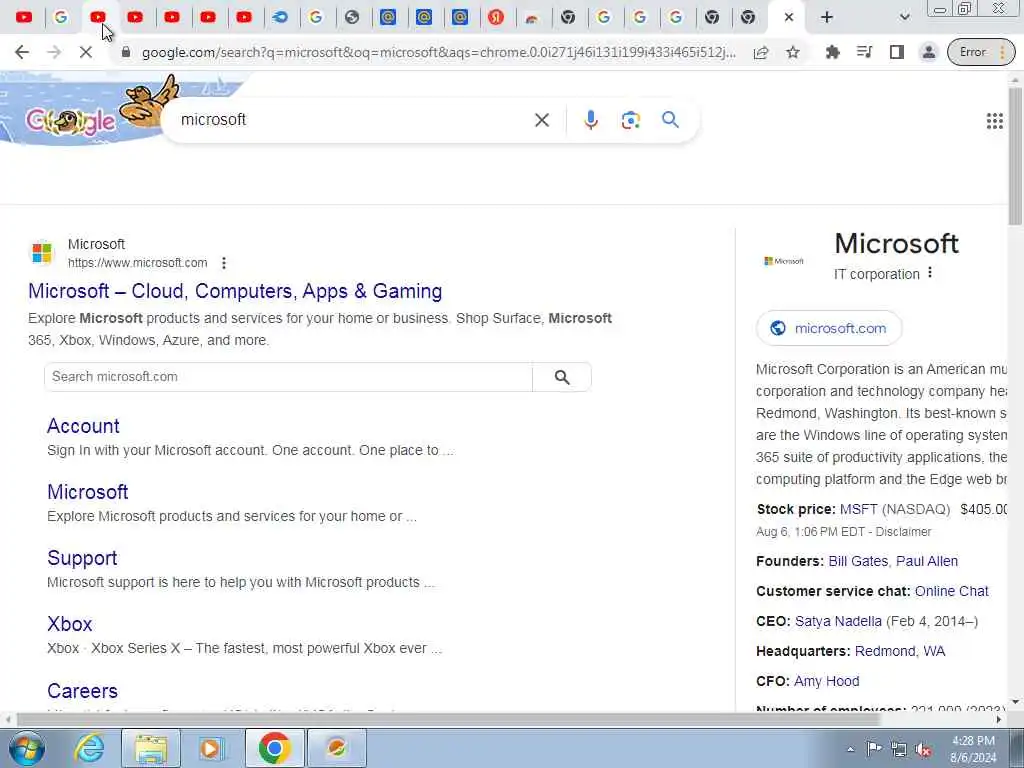Viewport: 1024px width, 768px height.
Task: Start voice search with microphone
Action: click(x=590, y=120)
